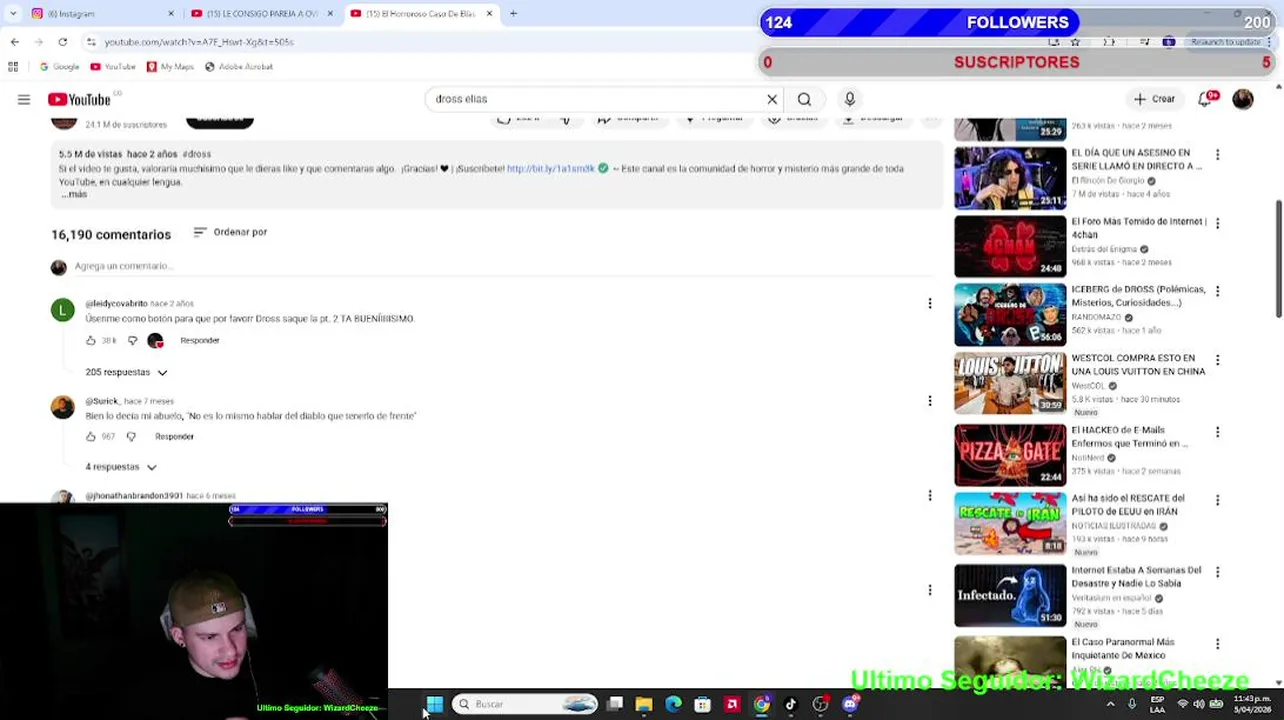The image size is (1284, 720).
Task: Expand the 205 respuestas thread
Action: (126, 372)
